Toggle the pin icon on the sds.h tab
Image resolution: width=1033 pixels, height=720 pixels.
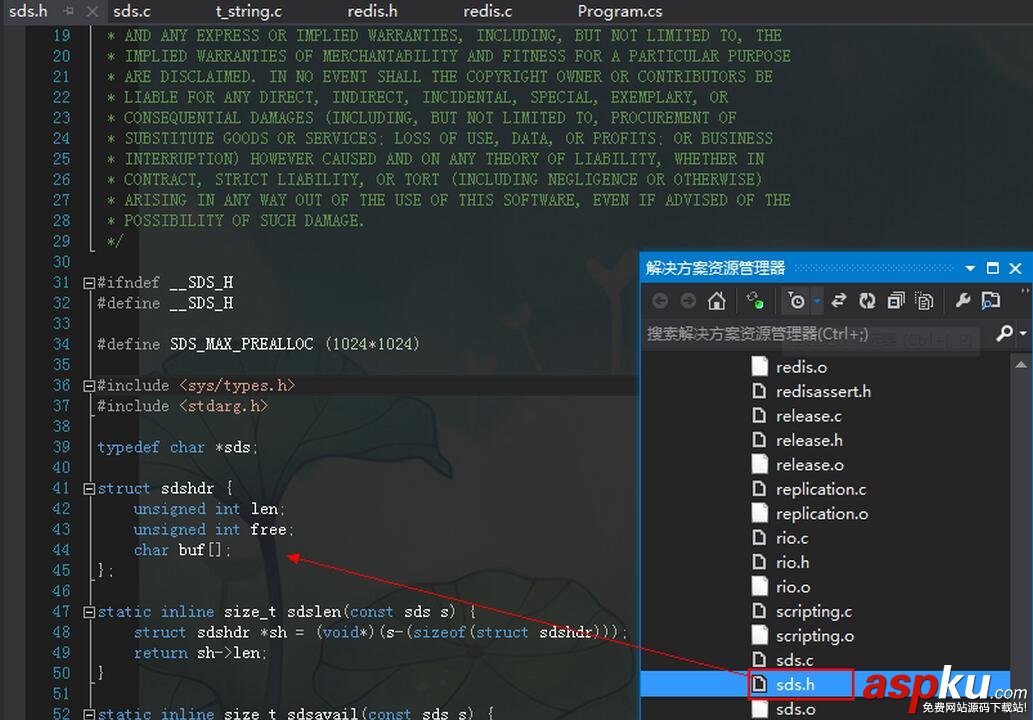point(69,11)
